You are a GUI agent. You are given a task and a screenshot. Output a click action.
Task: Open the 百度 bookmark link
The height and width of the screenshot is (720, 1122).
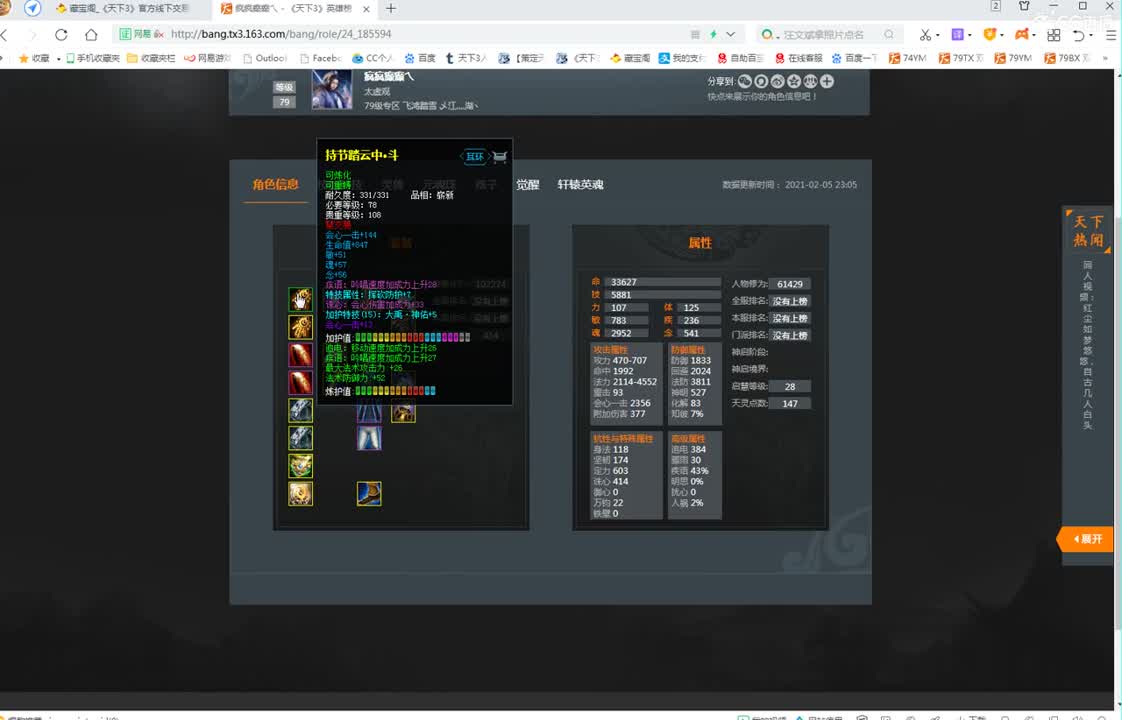[420, 58]
